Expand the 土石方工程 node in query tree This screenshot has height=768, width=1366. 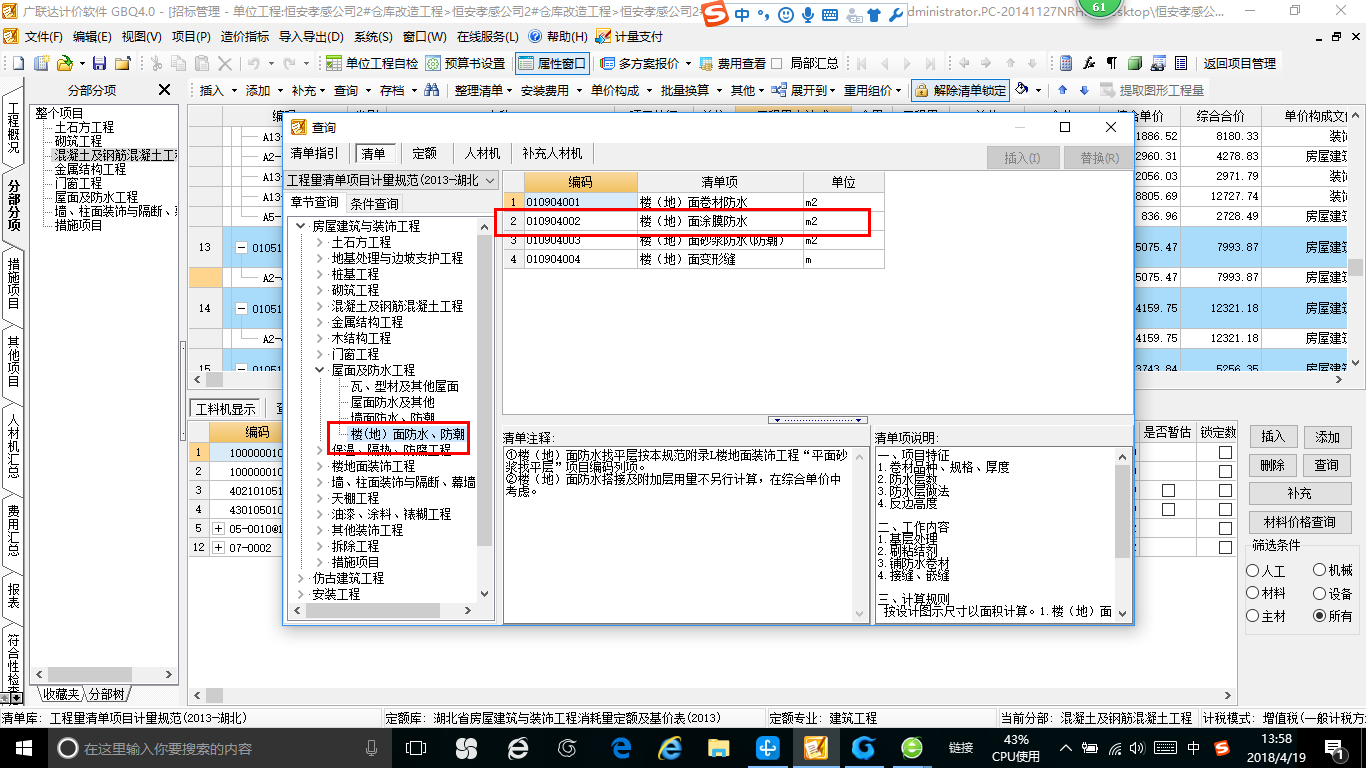319,242
